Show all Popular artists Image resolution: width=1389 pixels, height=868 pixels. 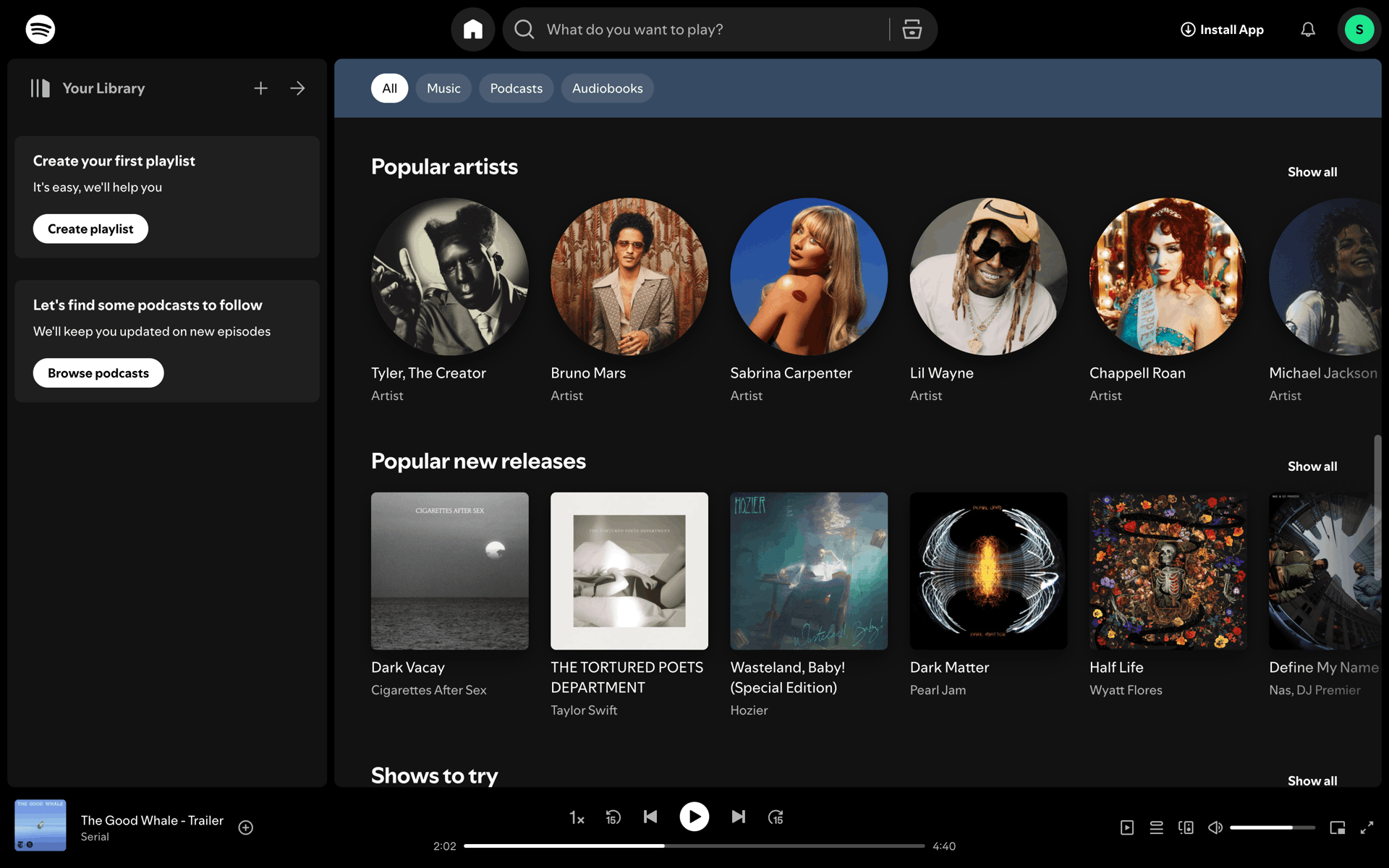pos(1312,172)
